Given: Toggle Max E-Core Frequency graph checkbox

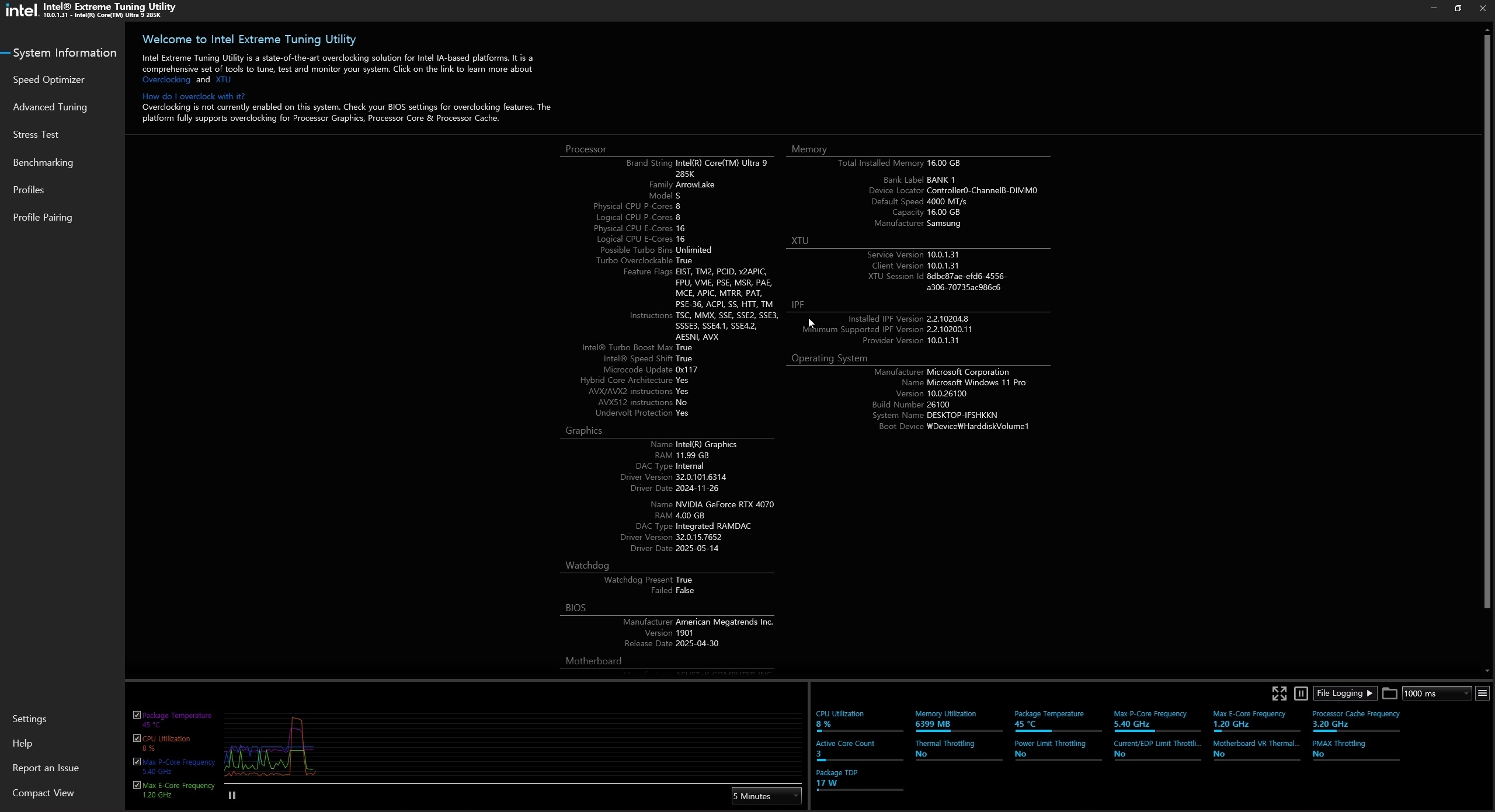Looking at the screenshot, I should coord(137,785).
